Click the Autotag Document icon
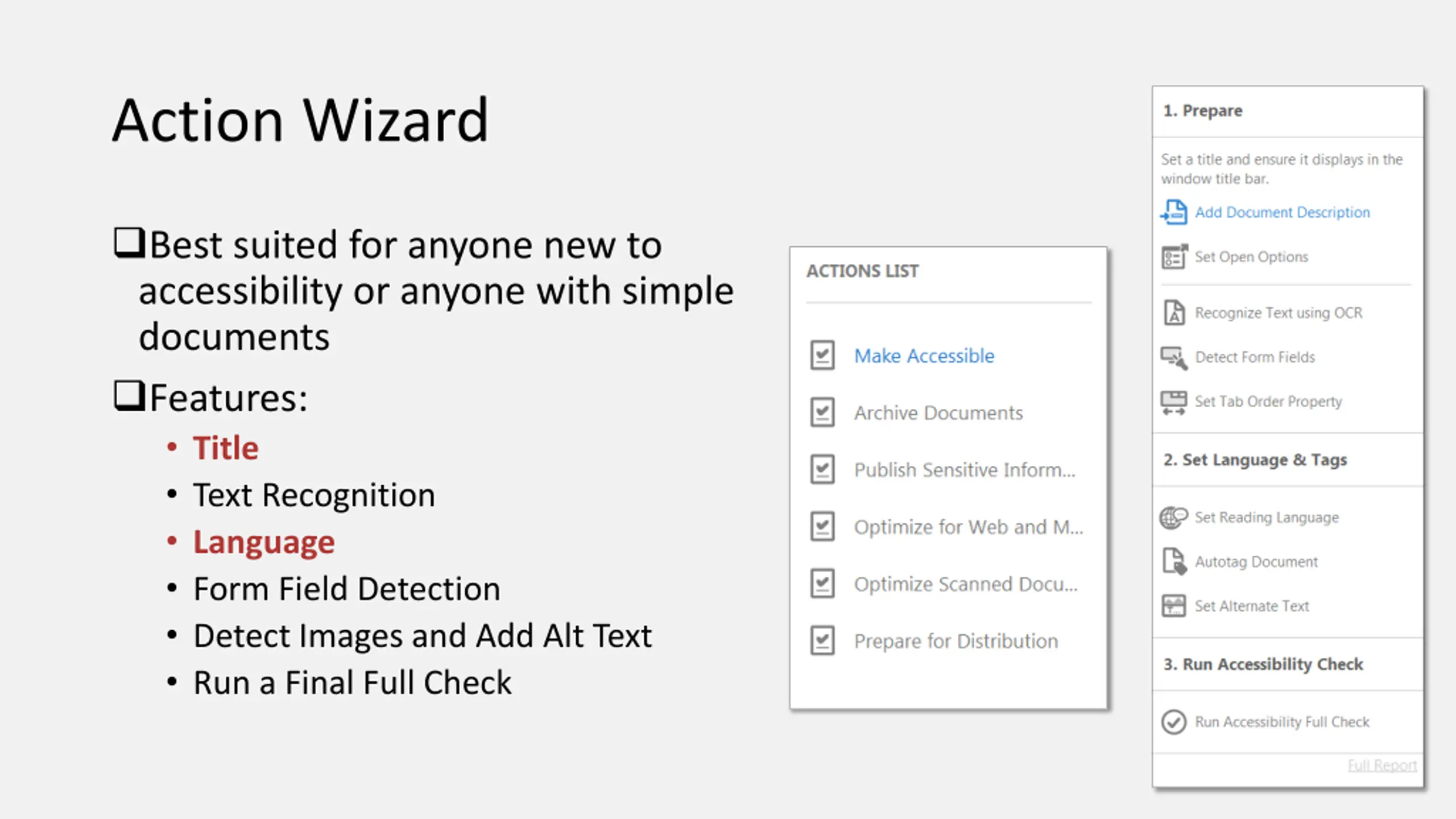1456x819 pixels. [x=1174, y=562]
